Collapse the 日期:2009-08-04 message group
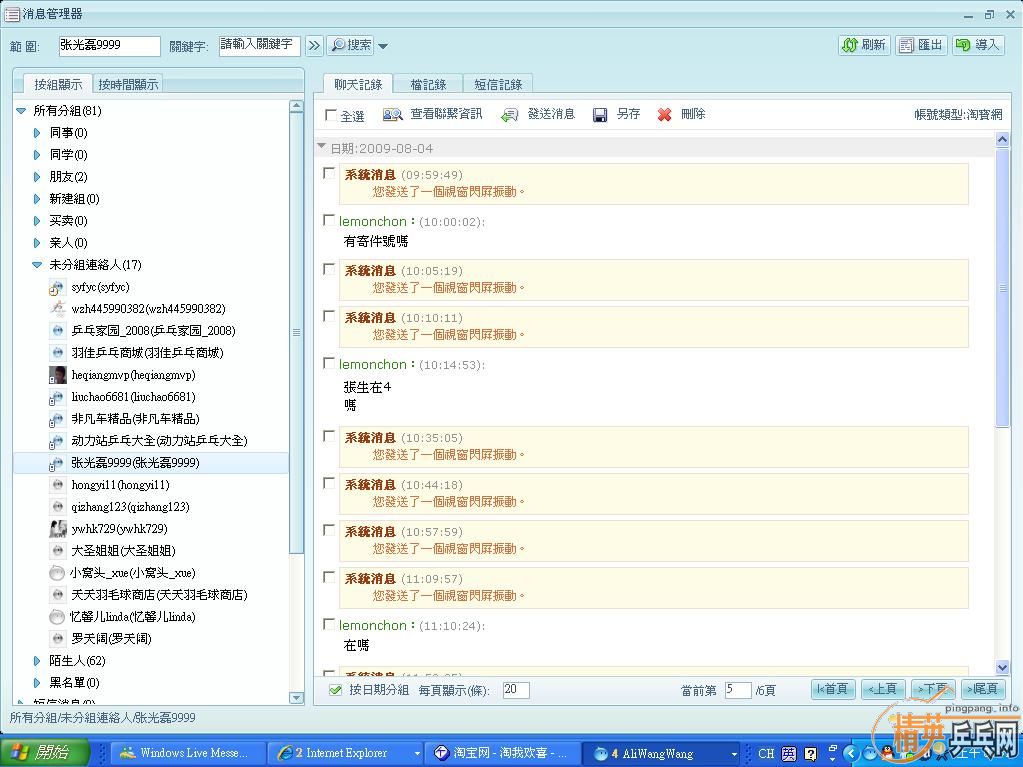Screen dimensions: 1023x767 tap(321, 147)
